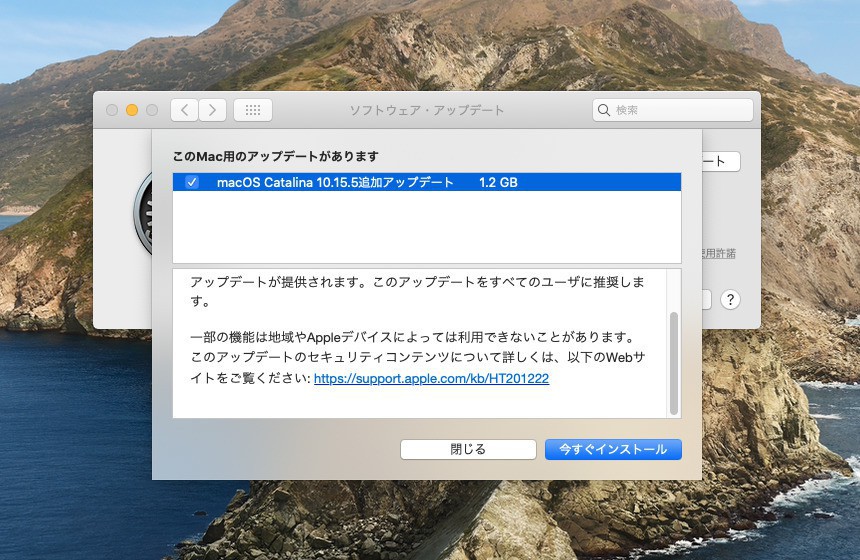Viewport: 860px width, 560px height.
Task: Go forward with the right chevron button
Action: 212,110
